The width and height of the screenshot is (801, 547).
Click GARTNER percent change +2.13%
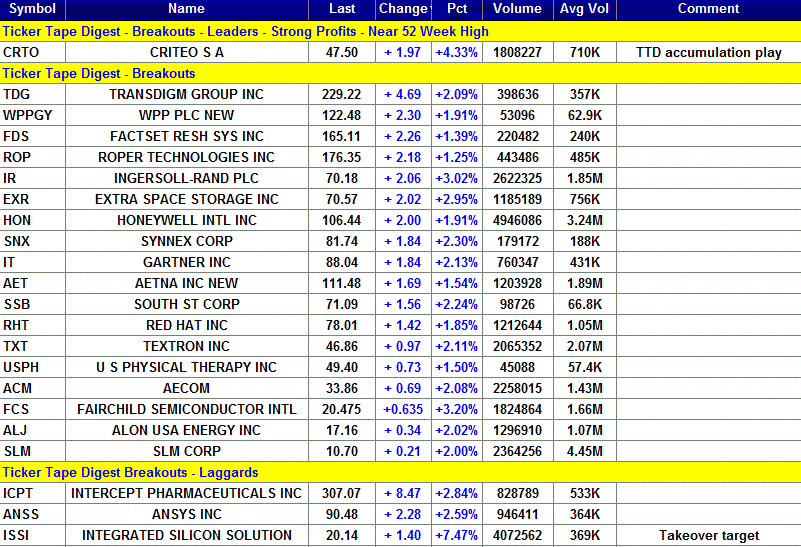[457, 262]
